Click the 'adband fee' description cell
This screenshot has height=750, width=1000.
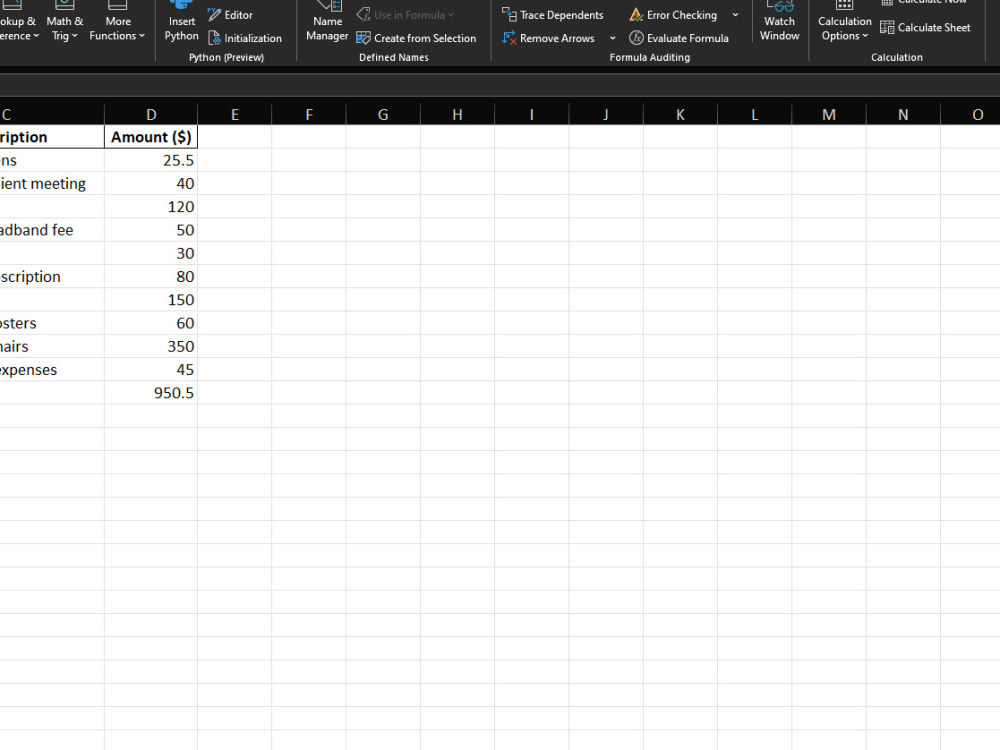[x=52, y=230]
